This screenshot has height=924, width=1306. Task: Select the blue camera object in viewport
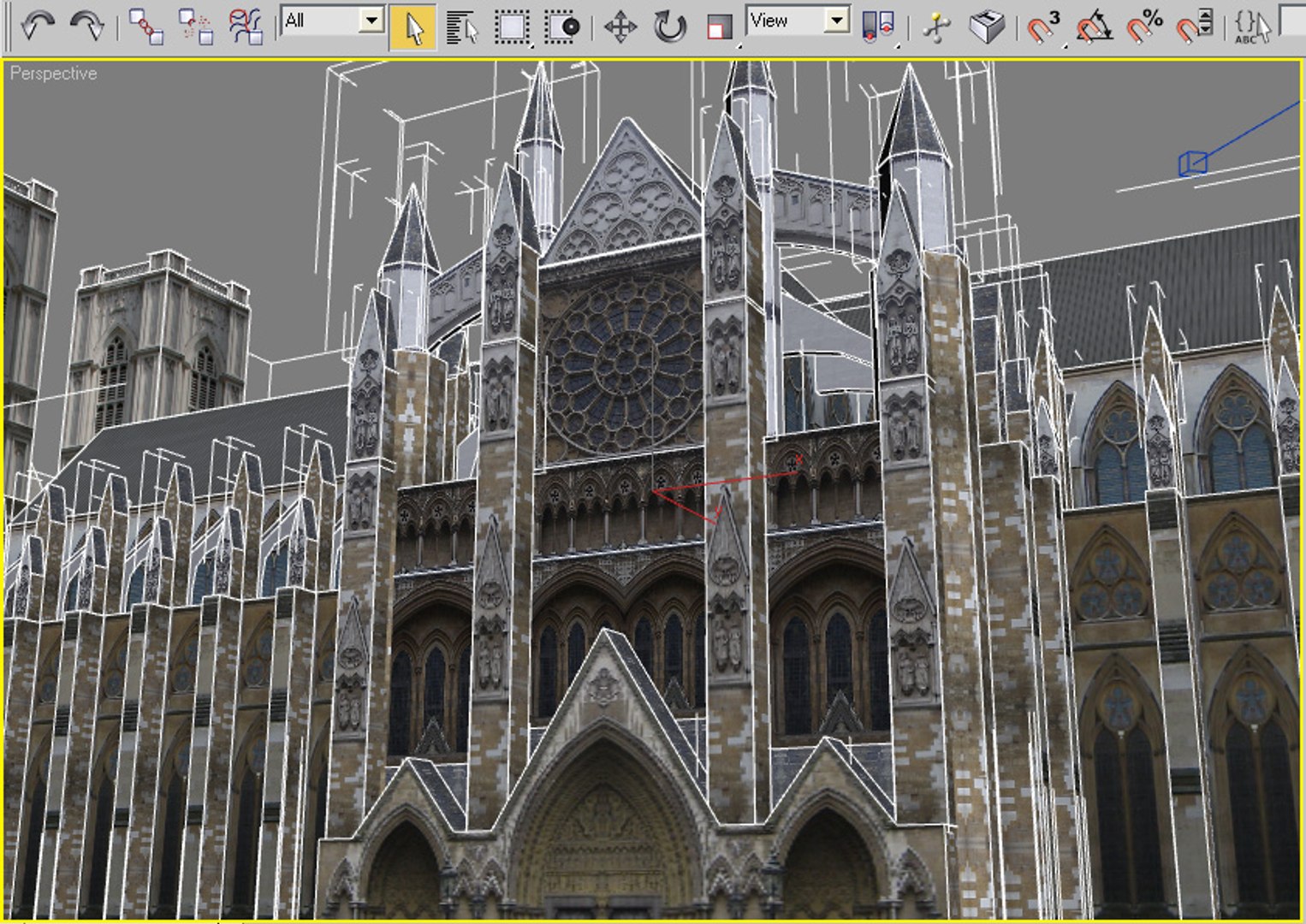click(x=1193, y=163)
